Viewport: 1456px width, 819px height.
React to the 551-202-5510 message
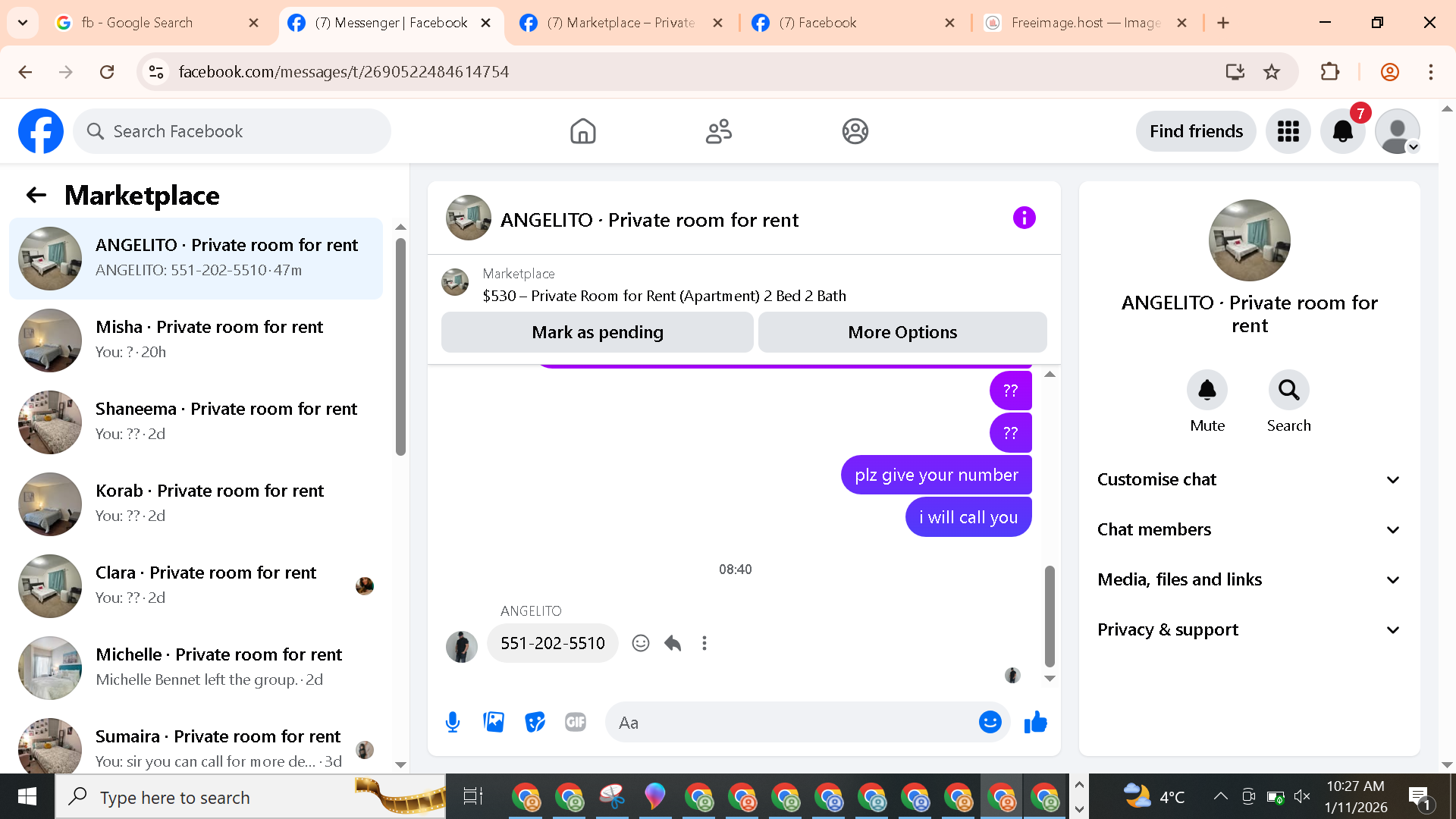pyautogui.click(x=641, y=643)
